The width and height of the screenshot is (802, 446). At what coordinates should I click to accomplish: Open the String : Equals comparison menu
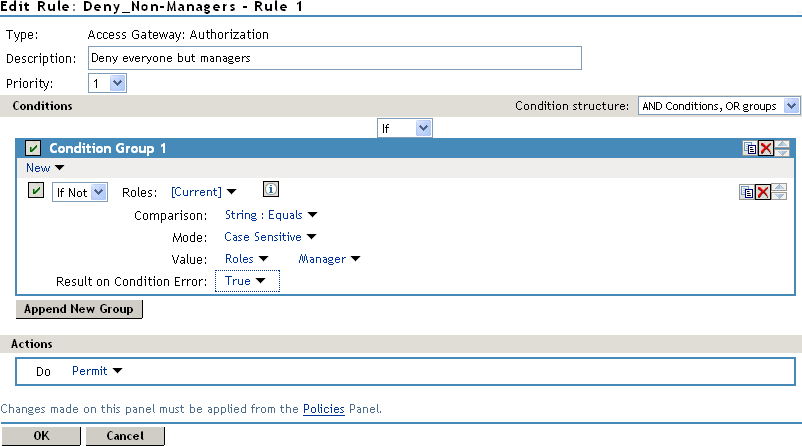click(x=270, y=214)
